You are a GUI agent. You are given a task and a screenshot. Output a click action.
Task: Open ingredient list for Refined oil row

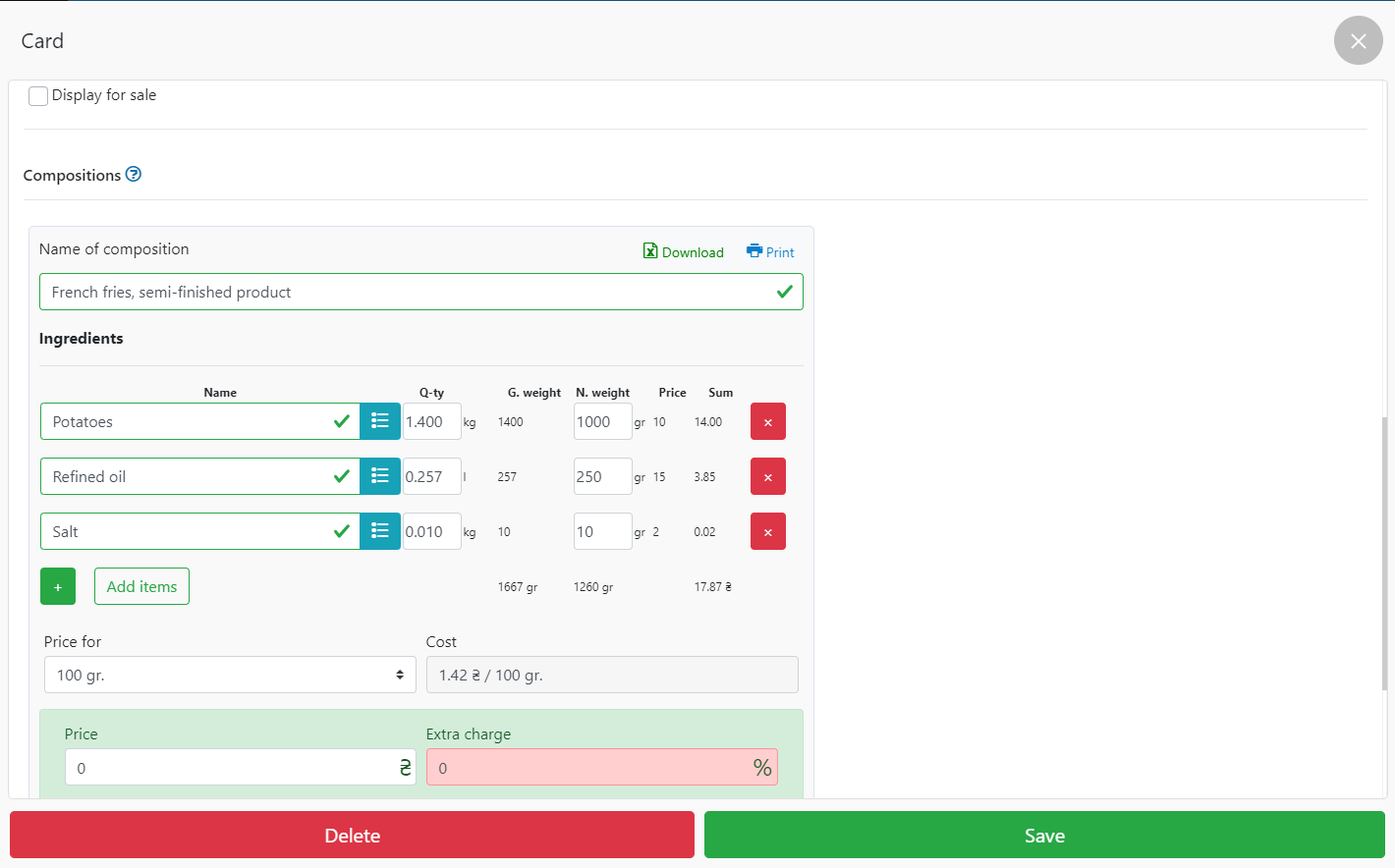380,476
